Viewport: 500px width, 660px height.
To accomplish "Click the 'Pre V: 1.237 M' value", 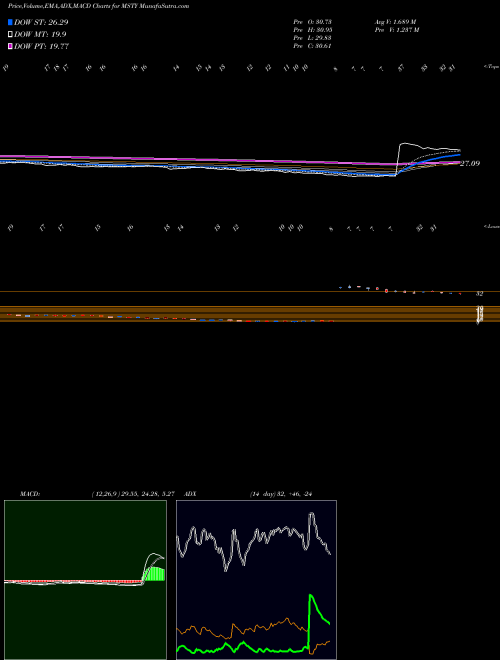I will [x=396, y=30].
